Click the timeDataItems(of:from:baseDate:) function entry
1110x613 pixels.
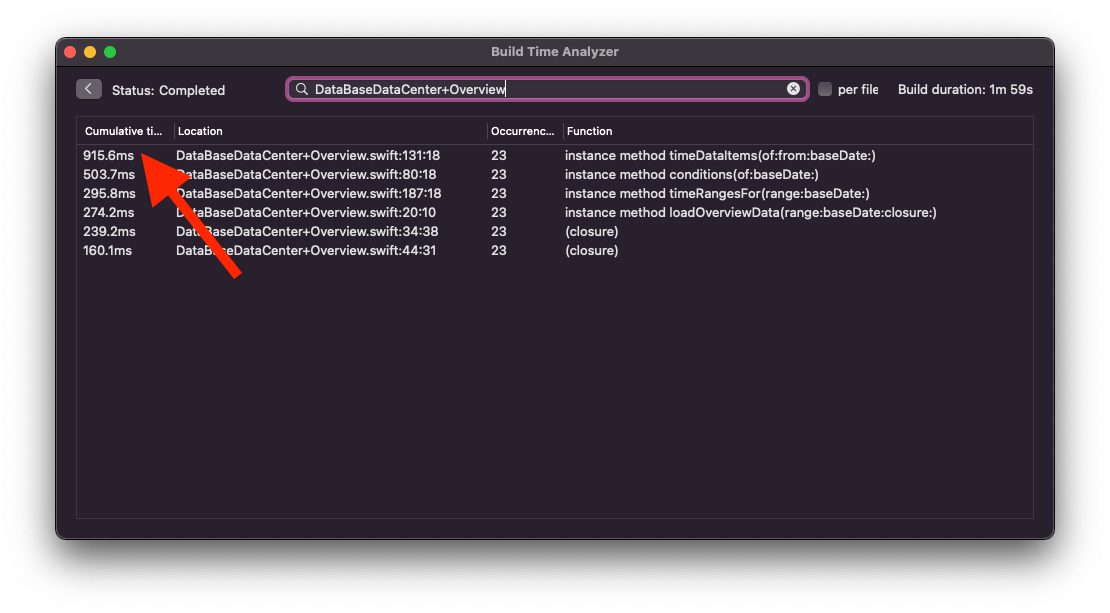coord(720,156)
